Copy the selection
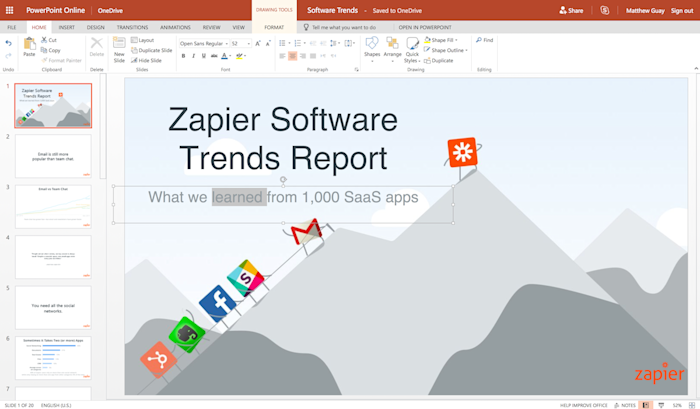 pyautogui.click(x=50, y=50)
